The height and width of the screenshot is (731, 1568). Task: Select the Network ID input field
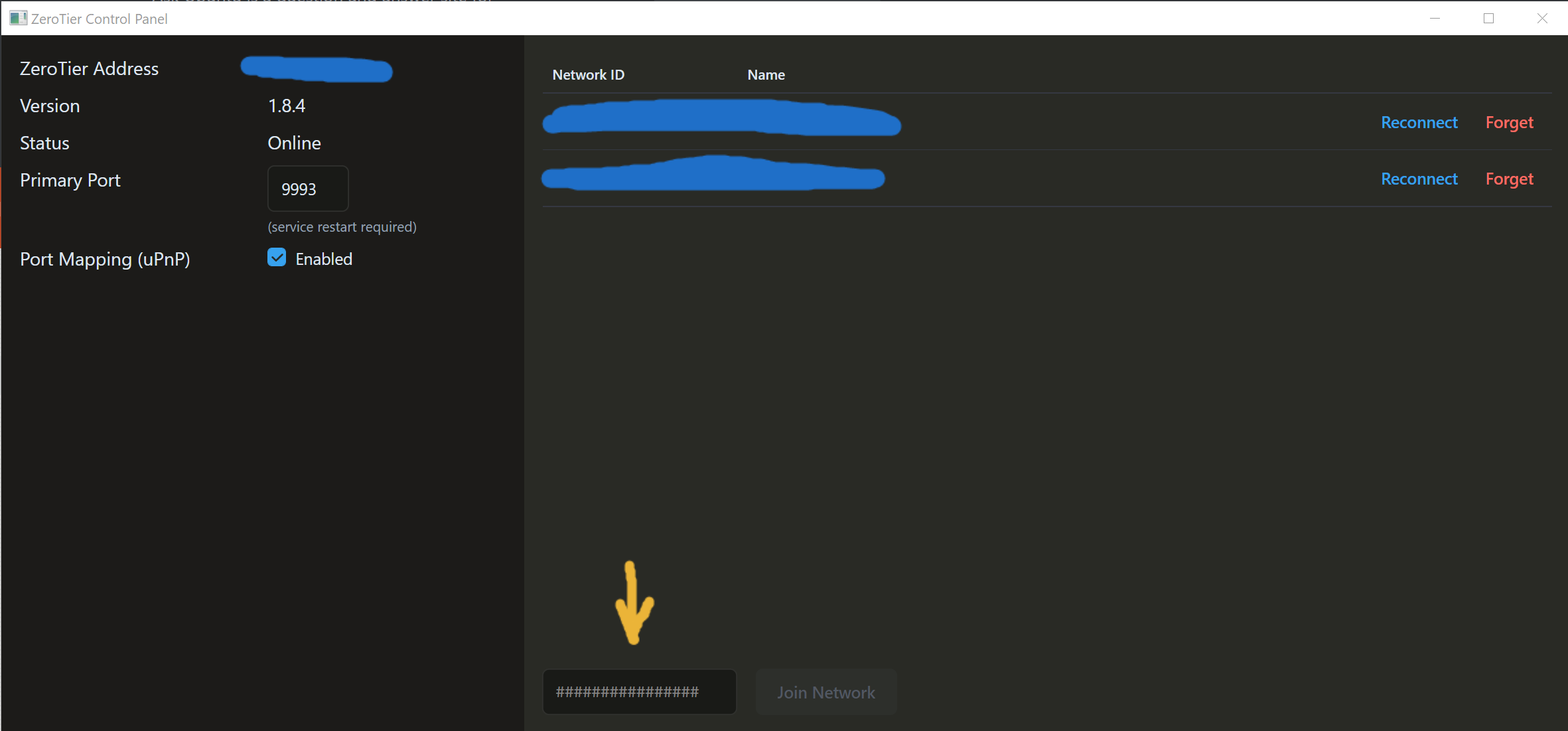coord(638,691)
